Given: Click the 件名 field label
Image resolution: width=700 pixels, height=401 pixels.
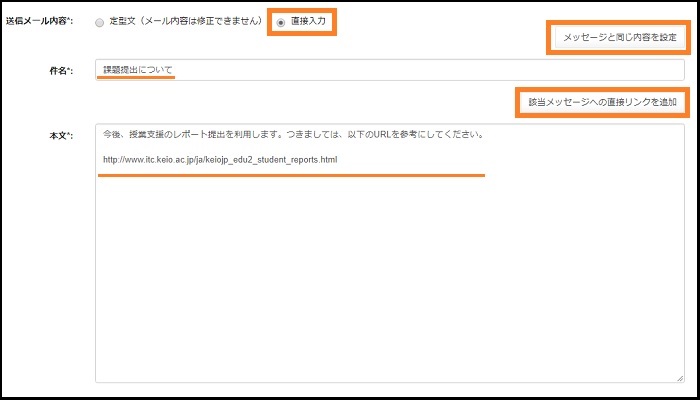Looking at the screenshot, I should 73,70.
